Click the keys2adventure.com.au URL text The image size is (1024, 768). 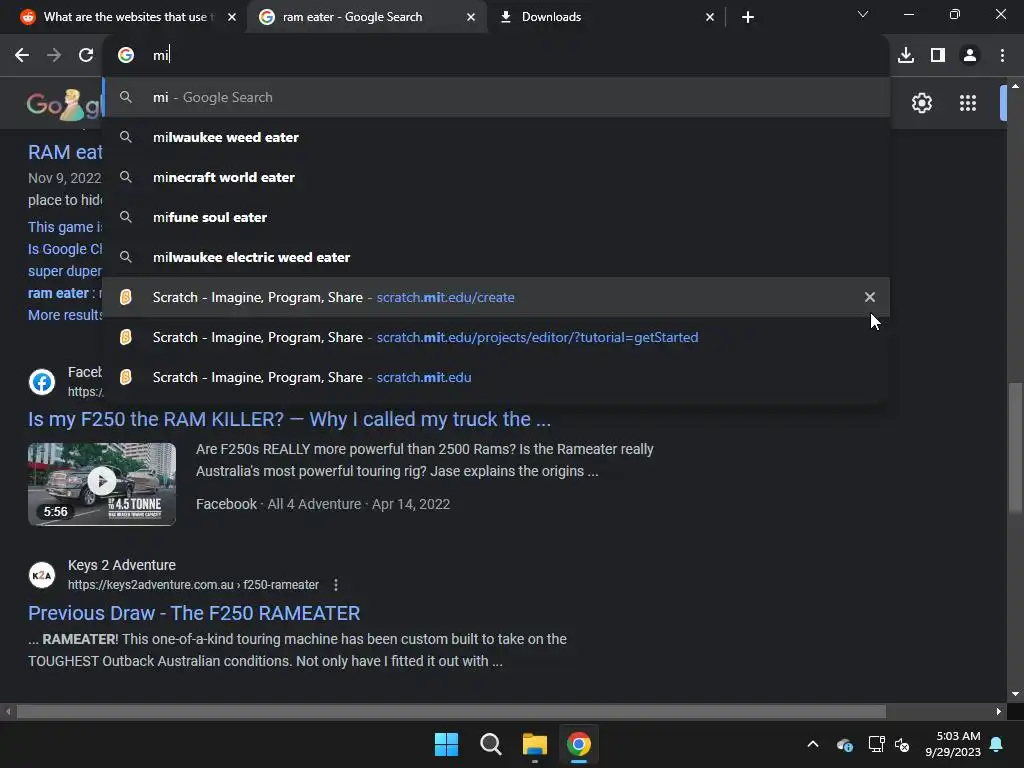[x=193, y=585]
